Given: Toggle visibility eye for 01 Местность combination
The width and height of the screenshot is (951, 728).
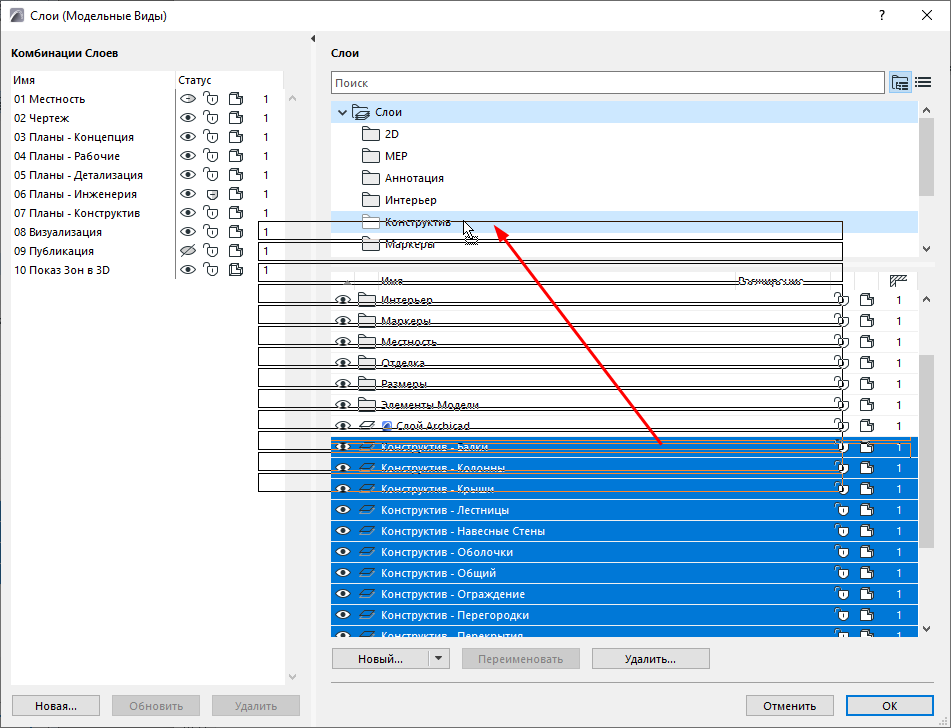Looking at the screenshot, I should point(188,99).
